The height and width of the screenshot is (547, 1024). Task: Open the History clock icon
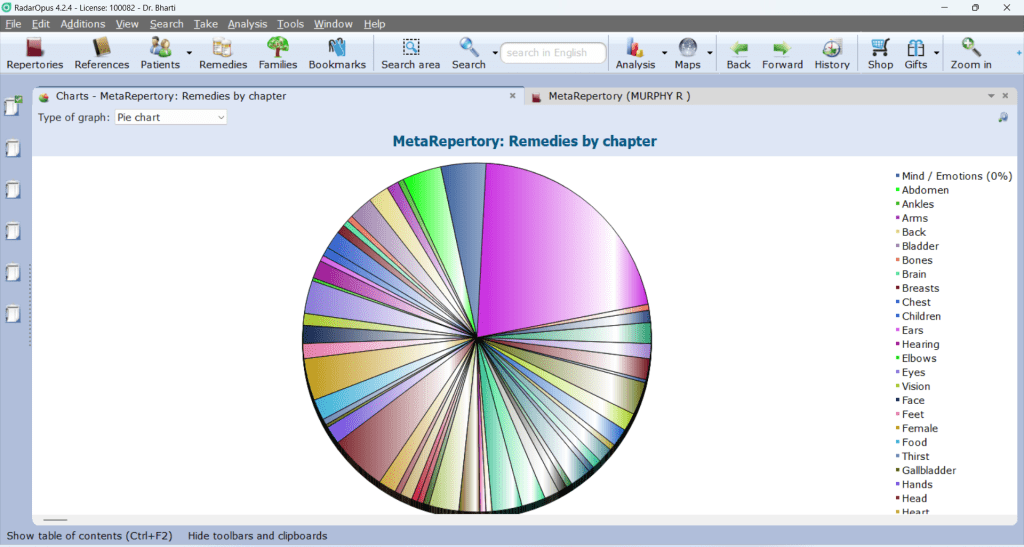pos(831,54)
